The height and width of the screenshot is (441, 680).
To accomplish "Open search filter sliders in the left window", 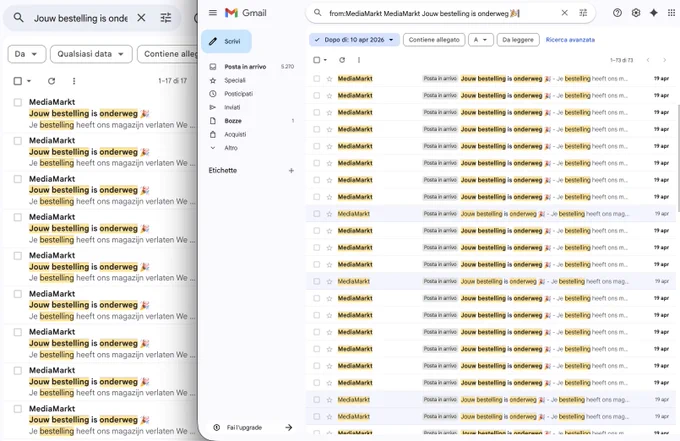I will 166,18.
